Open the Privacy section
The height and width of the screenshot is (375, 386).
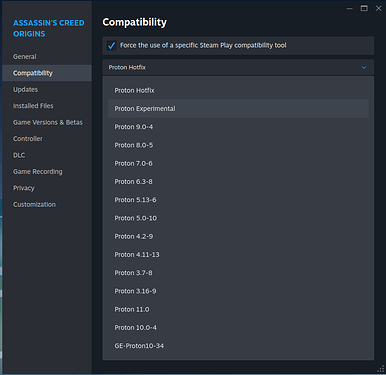(47, 188)
